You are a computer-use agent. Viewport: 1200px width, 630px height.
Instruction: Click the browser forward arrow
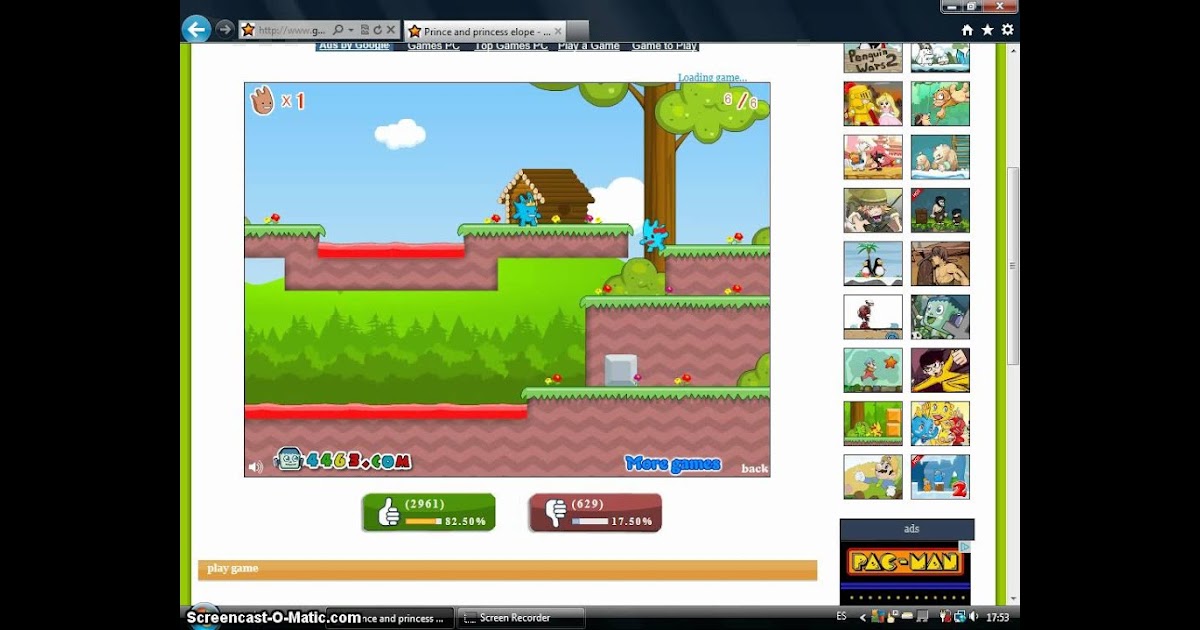tap(225, 30)
